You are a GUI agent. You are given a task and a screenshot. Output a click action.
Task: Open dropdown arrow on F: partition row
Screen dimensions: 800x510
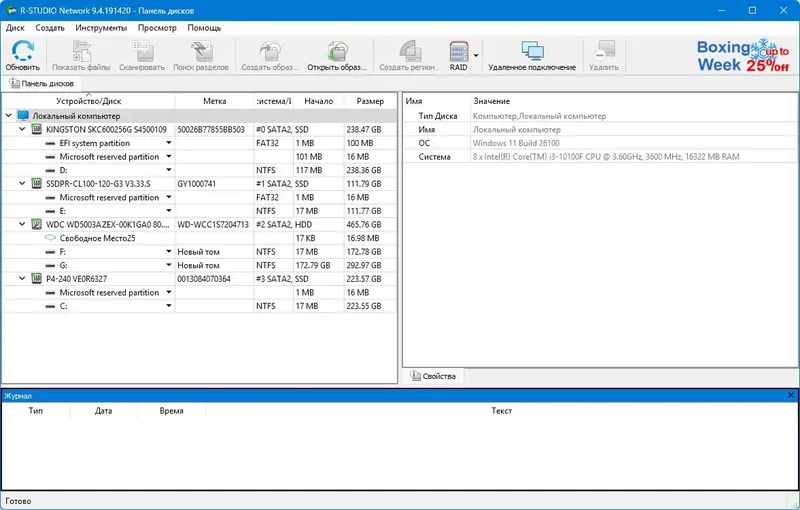click(169, 251)
